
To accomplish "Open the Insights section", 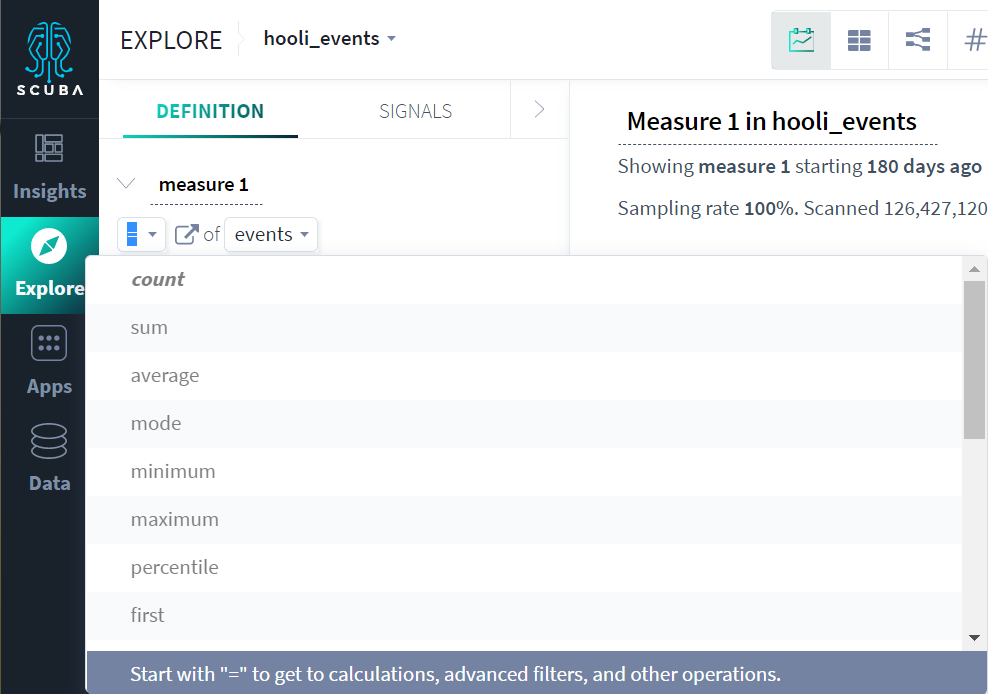I will tap(49, 168).
